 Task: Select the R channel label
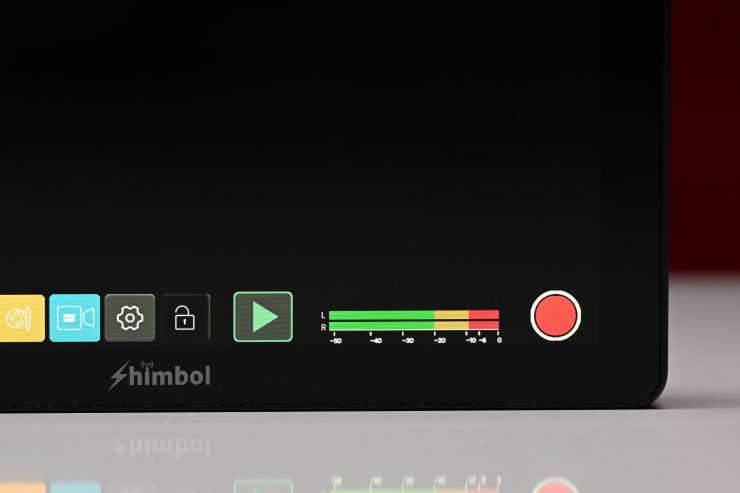point(323,327)
